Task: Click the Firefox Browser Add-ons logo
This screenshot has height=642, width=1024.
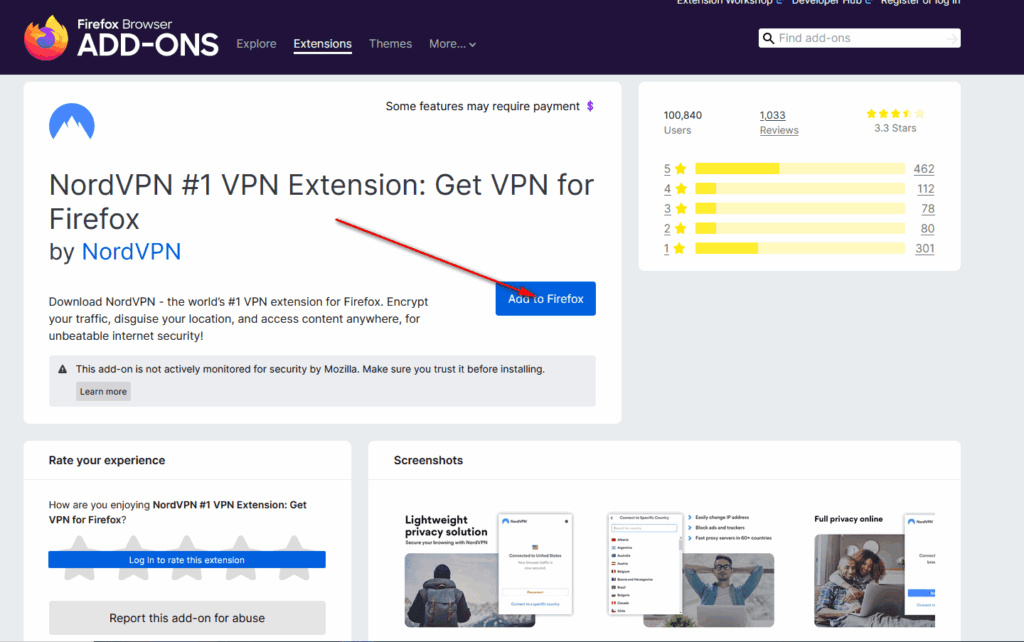Action: [x=121, y=38]
